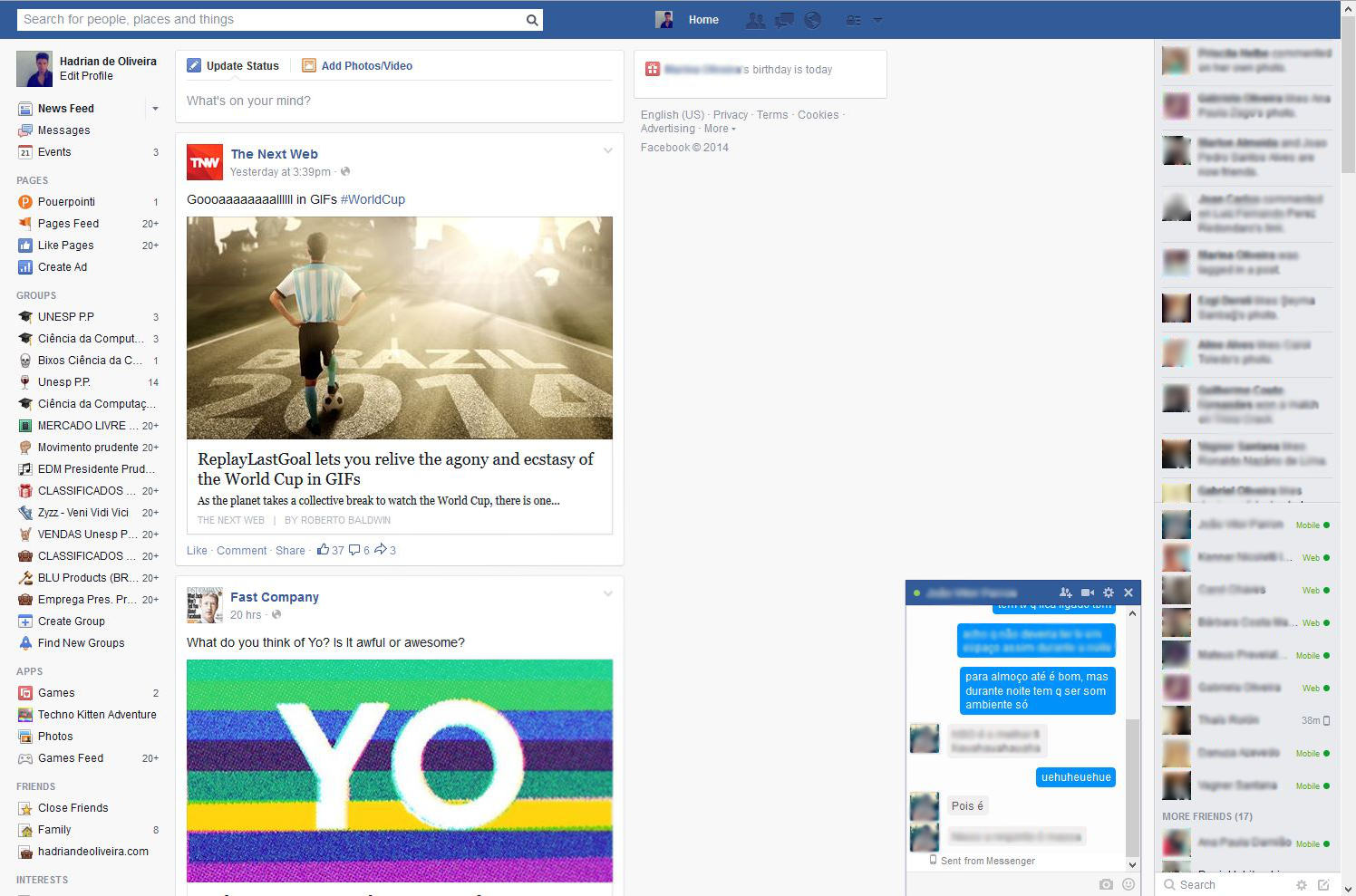Screen dimensions: 1356x896
Task: Click the search magnifier icon in top bar
Action: click(532, 20)
